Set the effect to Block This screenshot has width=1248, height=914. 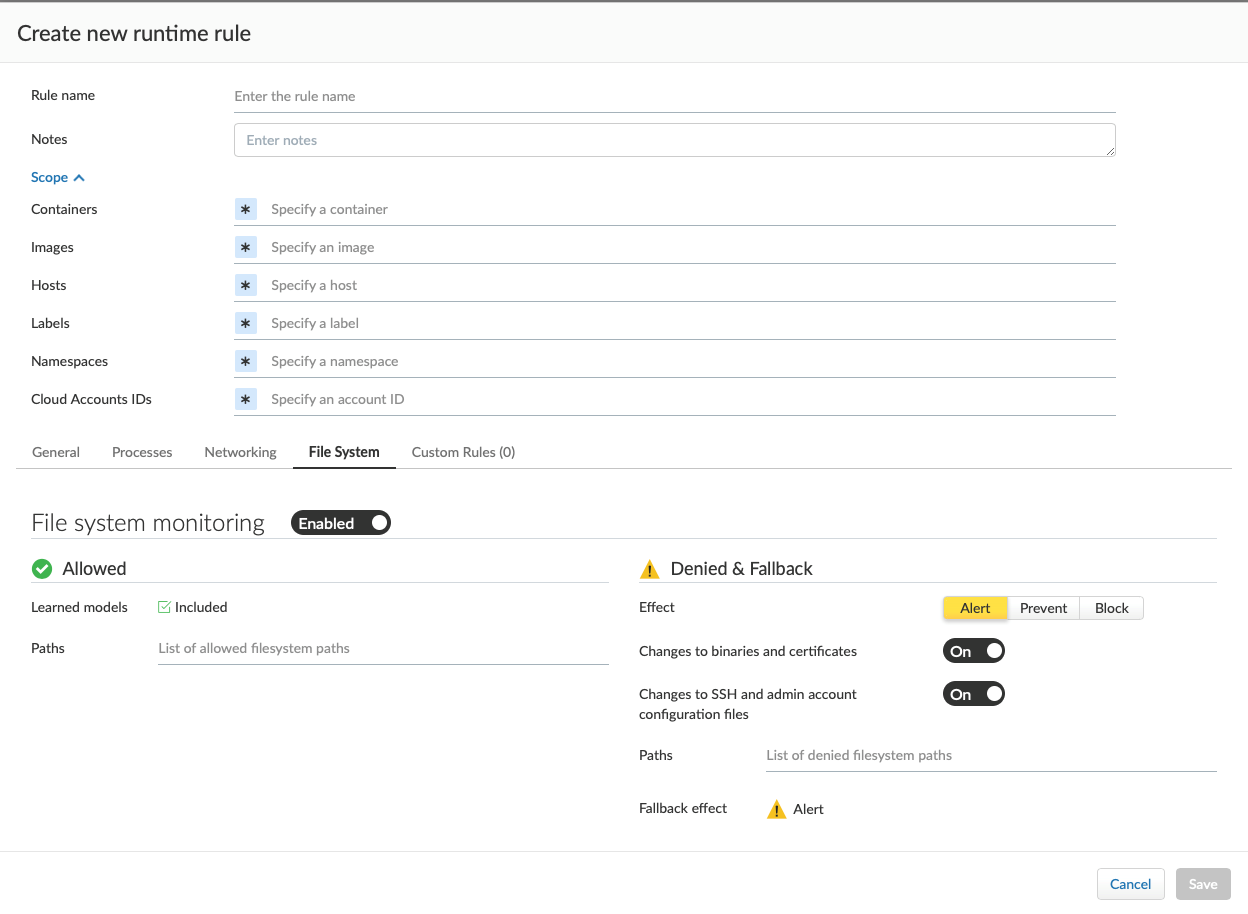[x=1111, y=608]
